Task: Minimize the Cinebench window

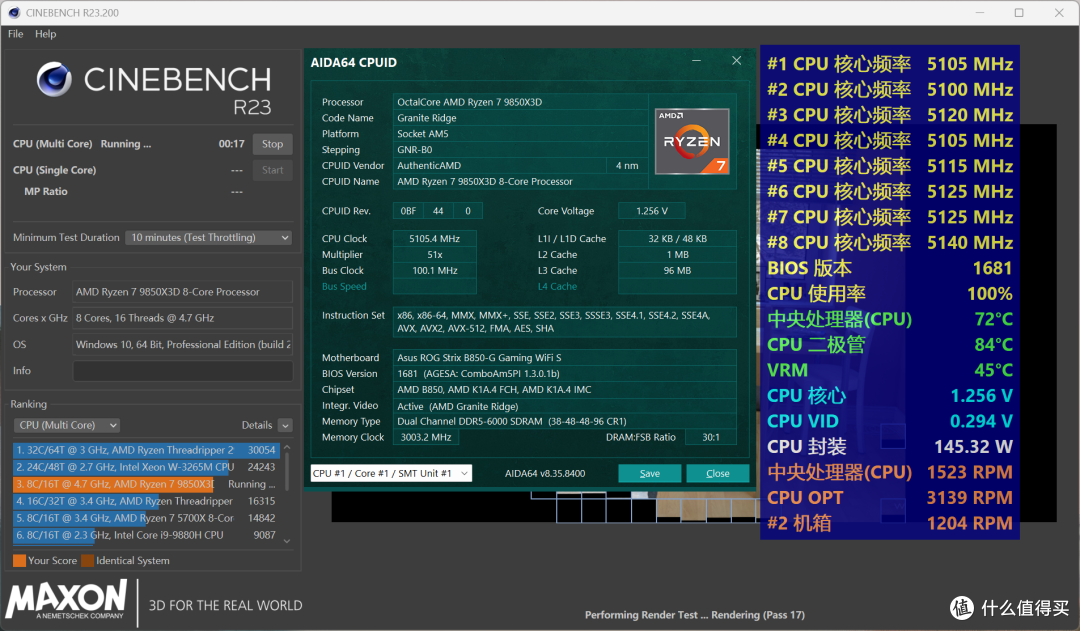Action: [980, 12]
